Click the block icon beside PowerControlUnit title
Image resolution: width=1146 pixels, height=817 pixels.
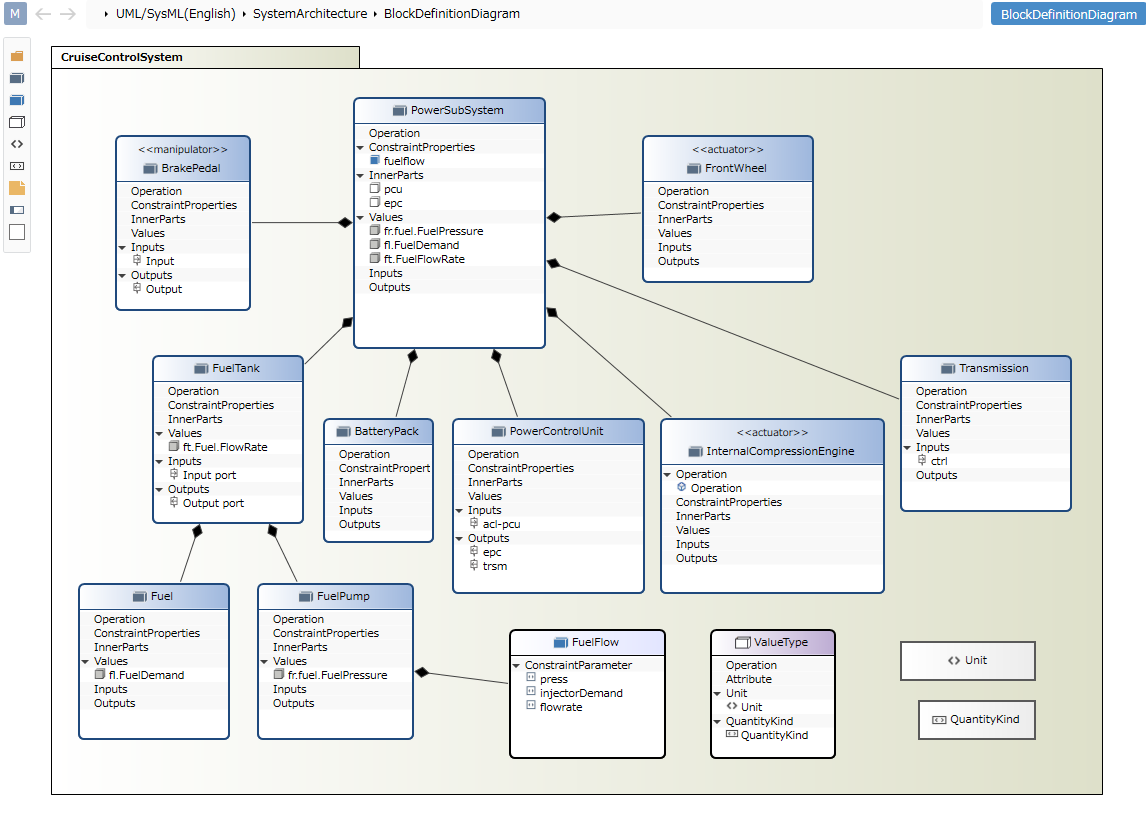pos(498,431)
